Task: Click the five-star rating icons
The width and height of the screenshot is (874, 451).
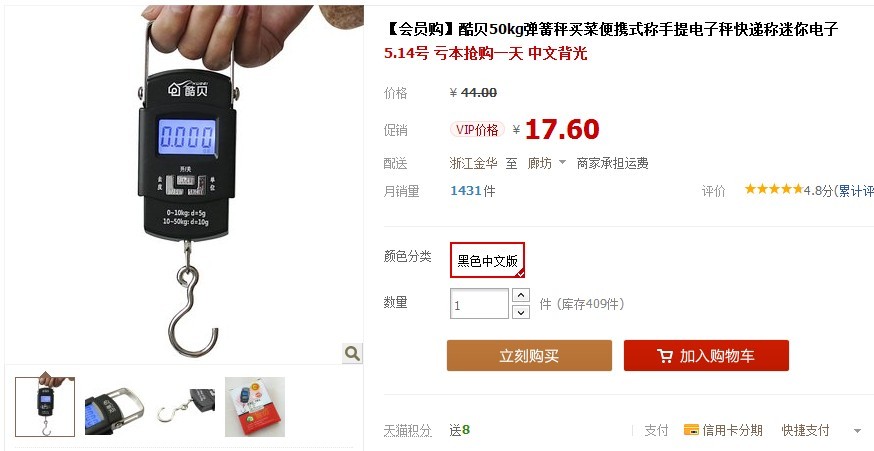Action: (x=774, y=189)
